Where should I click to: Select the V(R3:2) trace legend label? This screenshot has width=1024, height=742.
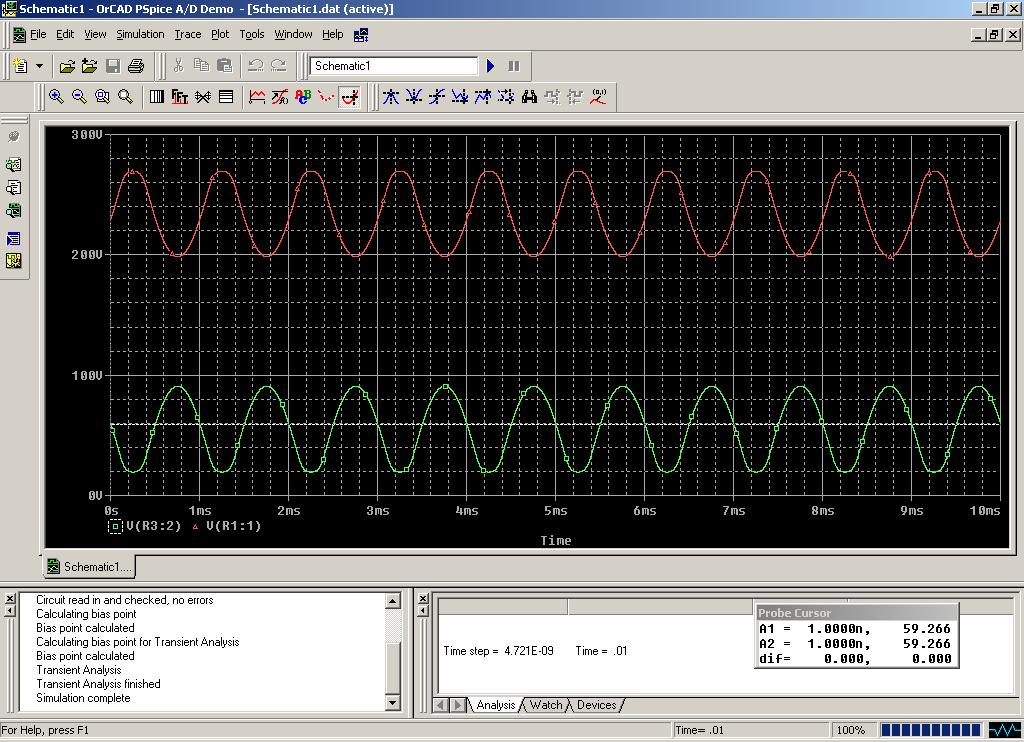[x=154, y=526]
